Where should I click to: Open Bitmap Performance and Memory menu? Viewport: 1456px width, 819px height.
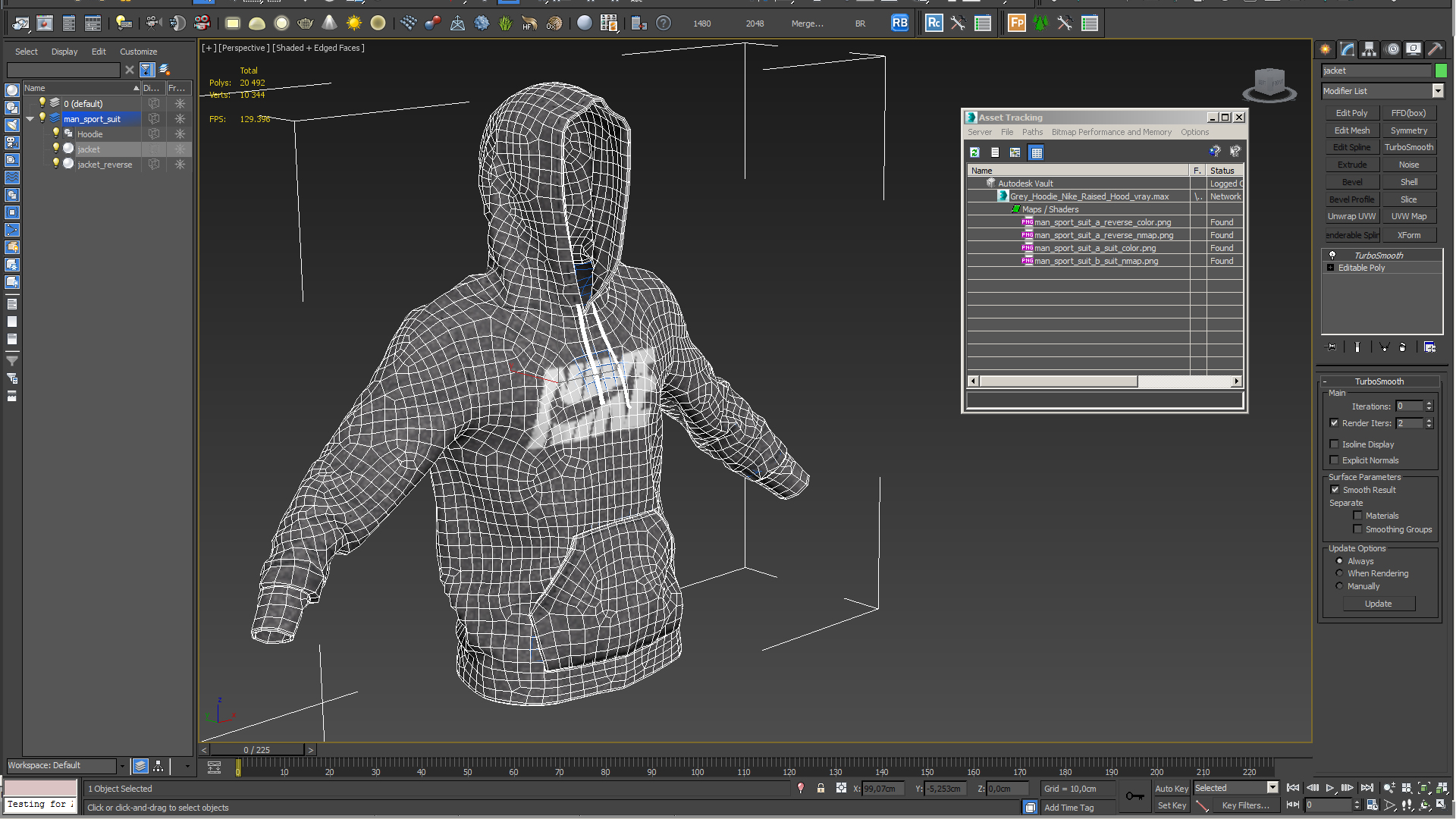(1111, 132)
